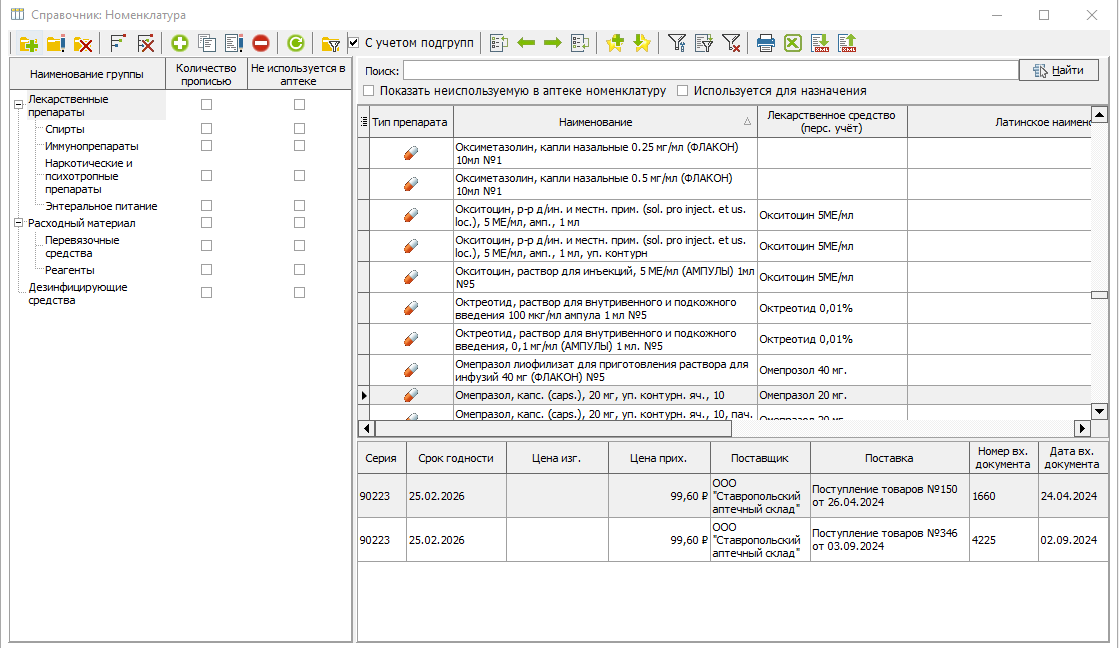Click the edit item document icon

pyautogui.click(x=234, y=44)
